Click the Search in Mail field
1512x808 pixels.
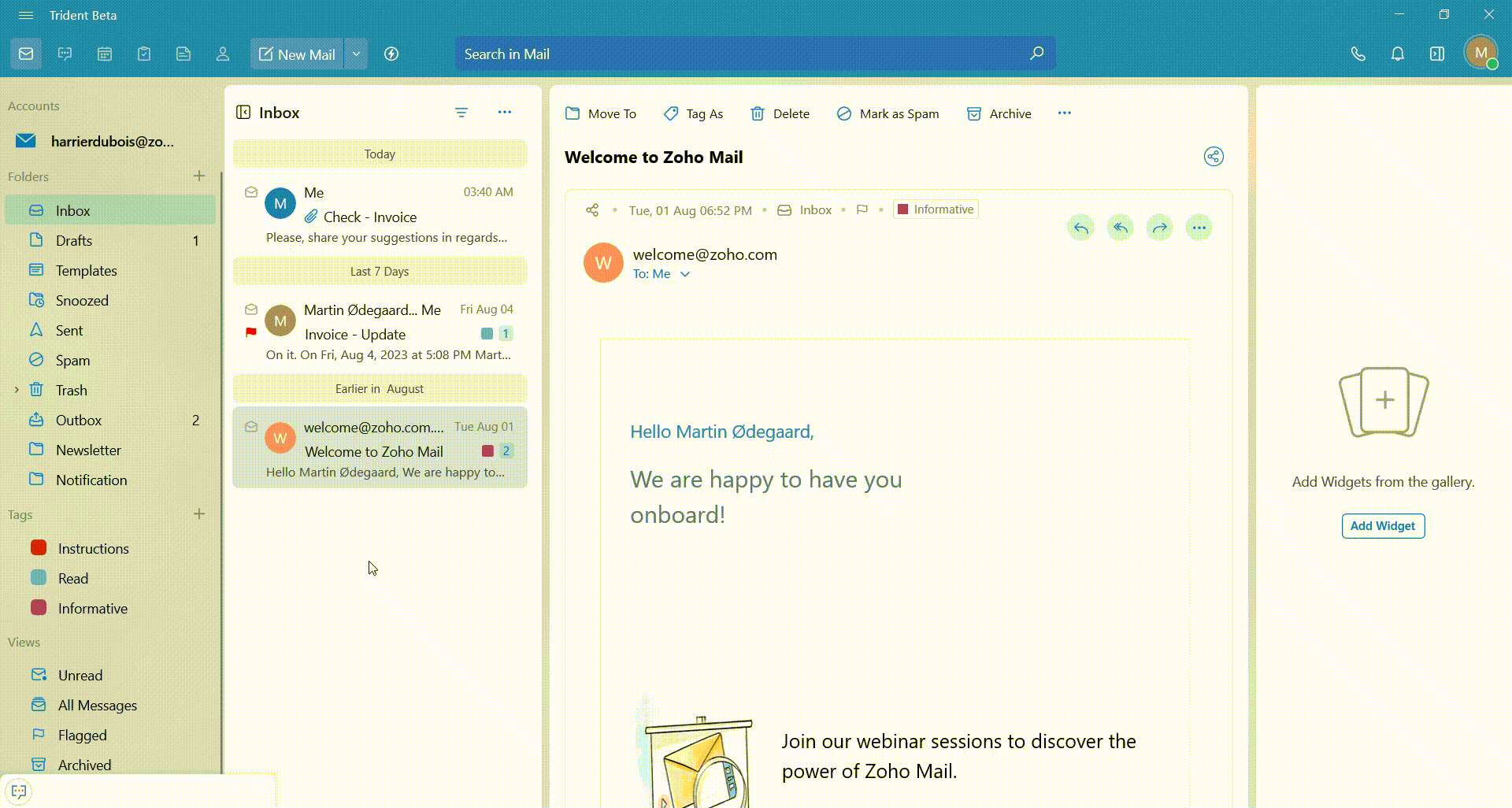pos(740,54)
